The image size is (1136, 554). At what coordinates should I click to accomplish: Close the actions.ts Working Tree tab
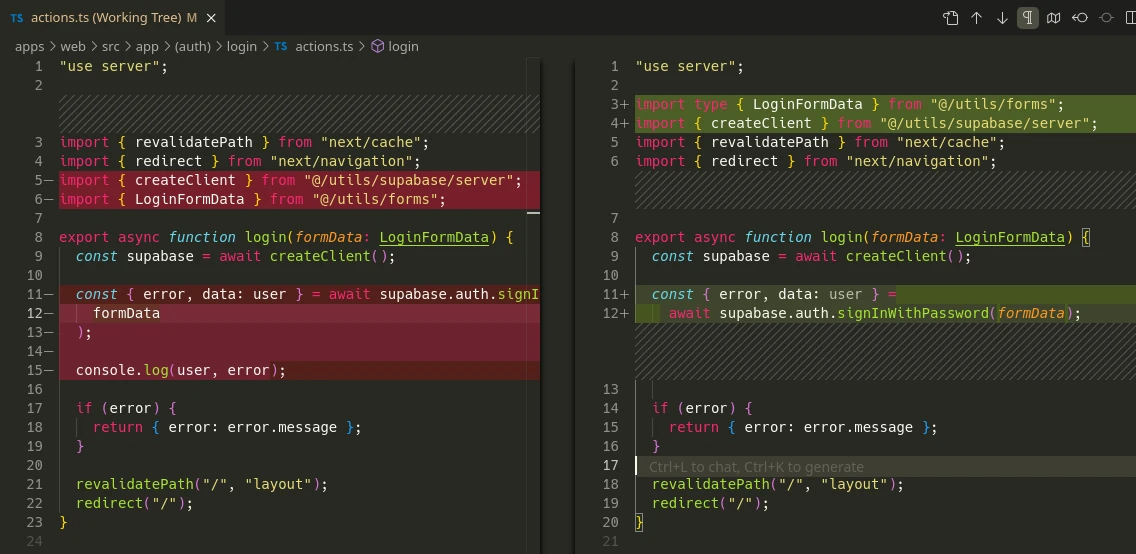[213, 18]
